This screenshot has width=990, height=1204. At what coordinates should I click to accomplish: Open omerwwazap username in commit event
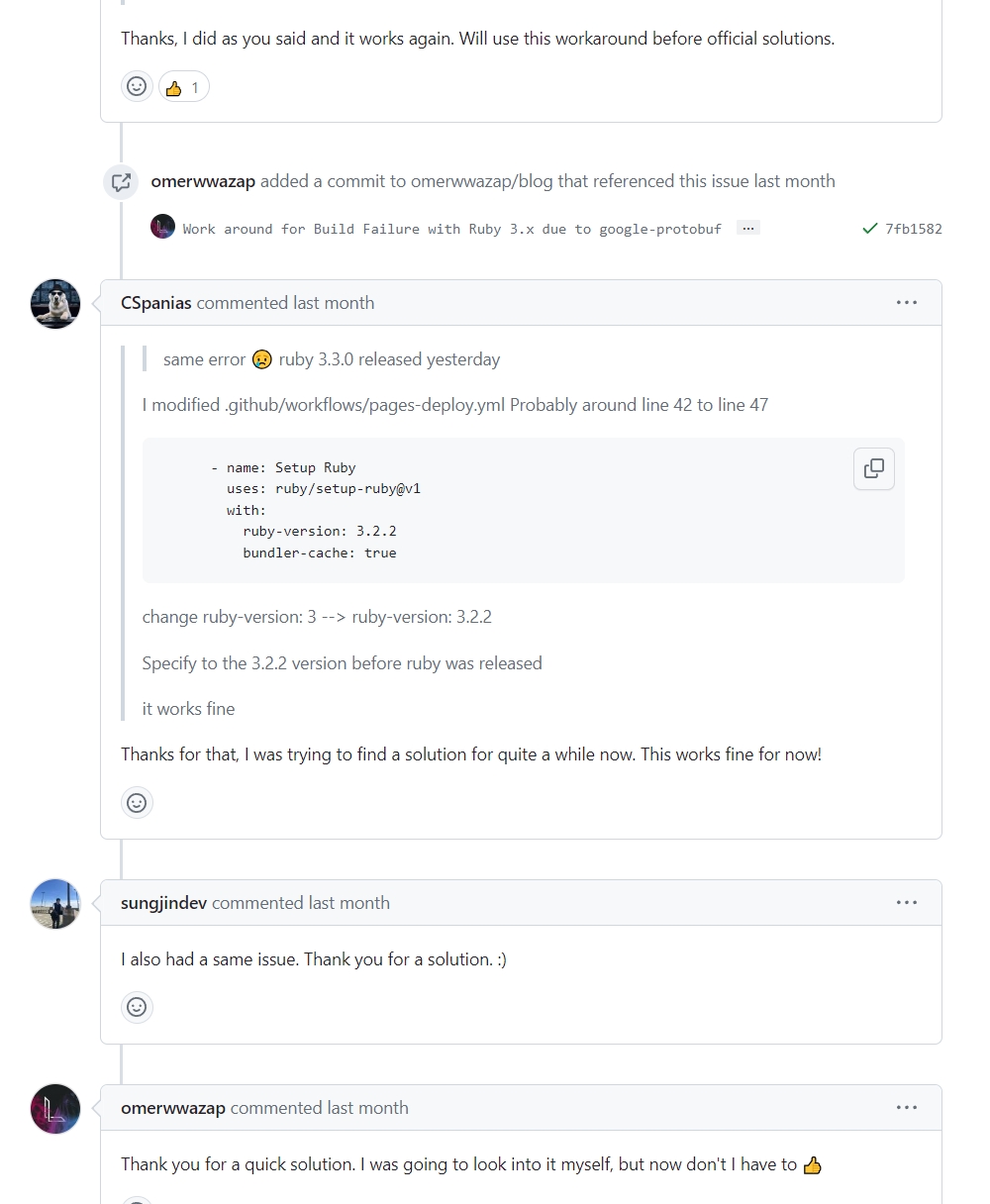(203, 181)
